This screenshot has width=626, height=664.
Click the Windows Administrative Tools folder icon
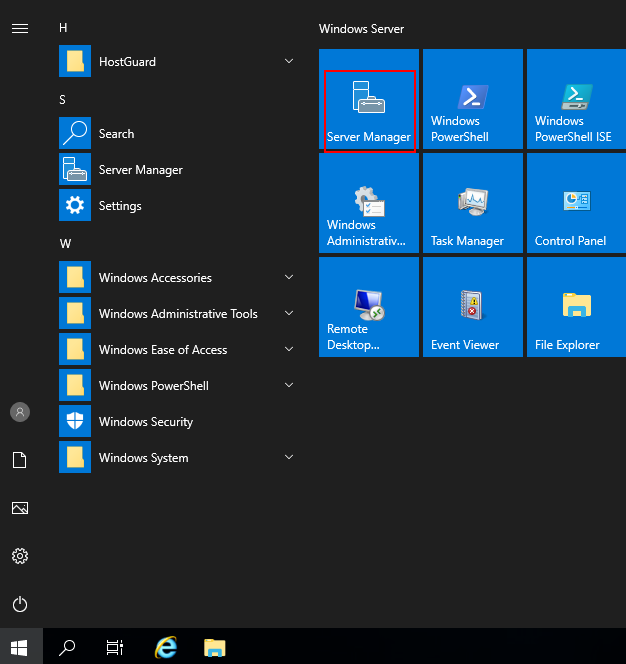75,313
